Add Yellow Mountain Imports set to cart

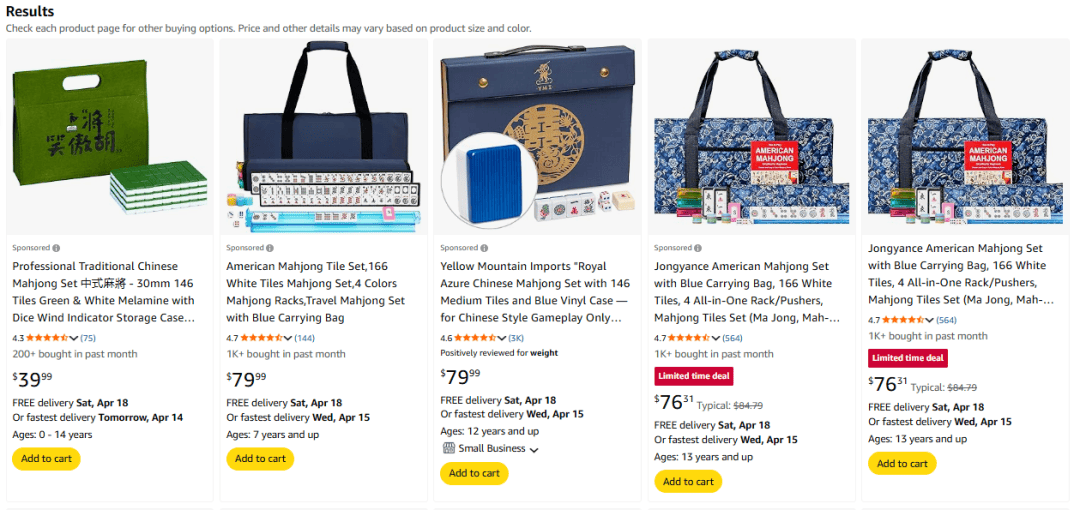(x=474, y=473)
